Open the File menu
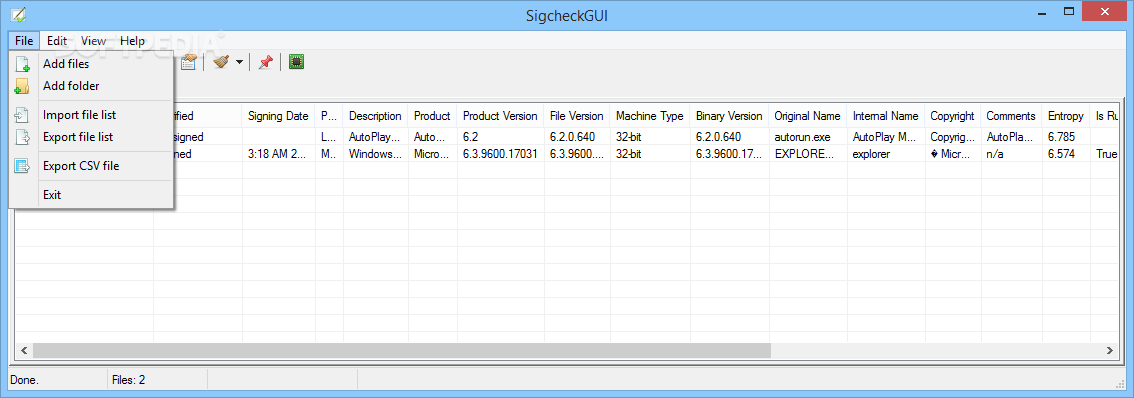This screenshot has height=398, width=1134. (24, 41)
